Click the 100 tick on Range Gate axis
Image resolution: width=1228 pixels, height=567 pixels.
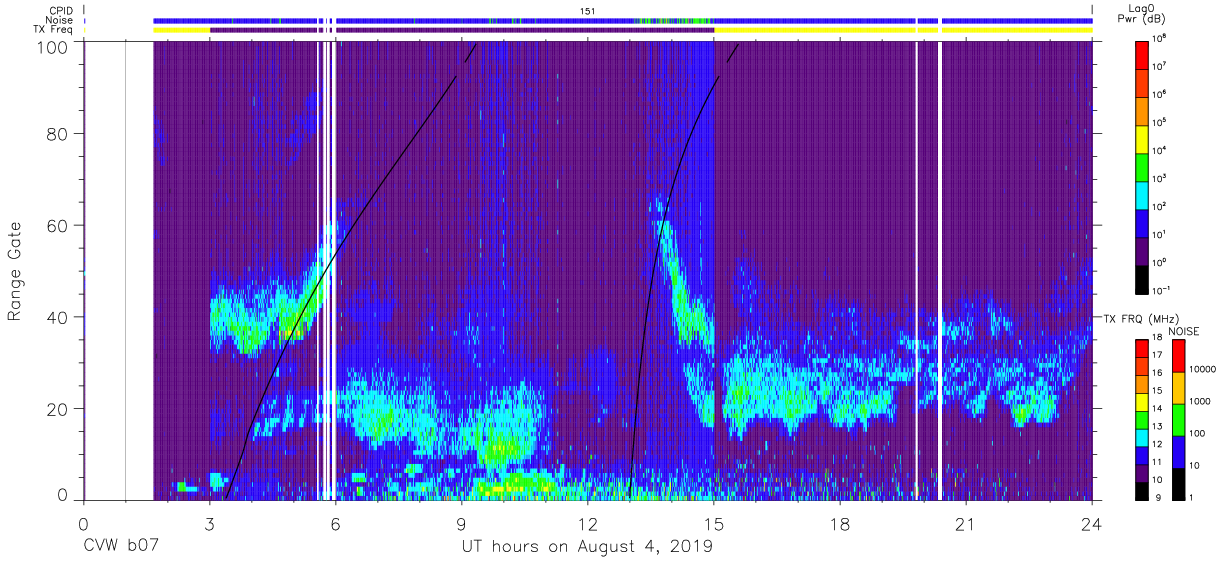[53, 47]
